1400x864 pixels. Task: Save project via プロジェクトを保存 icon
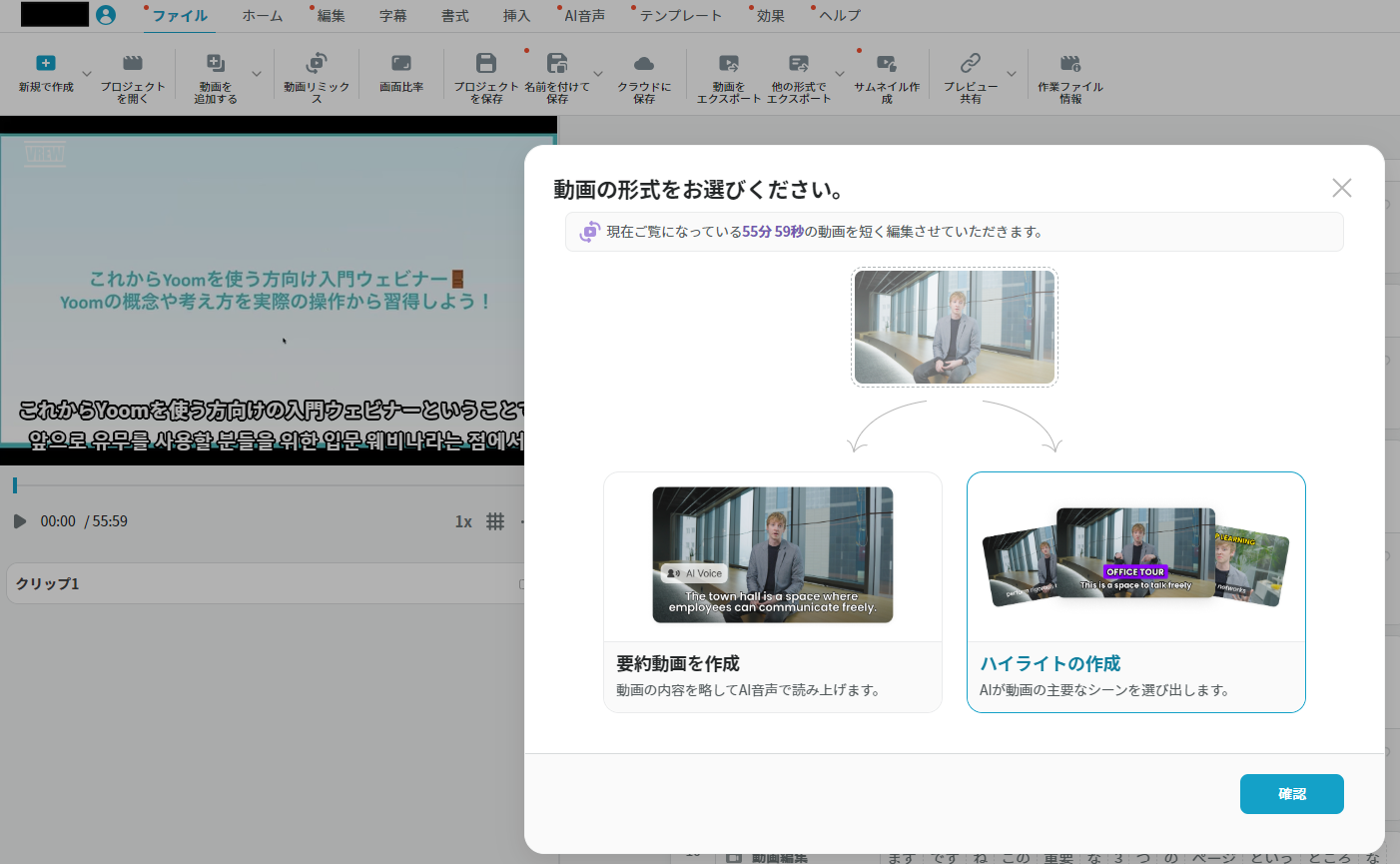pos(486,64)
